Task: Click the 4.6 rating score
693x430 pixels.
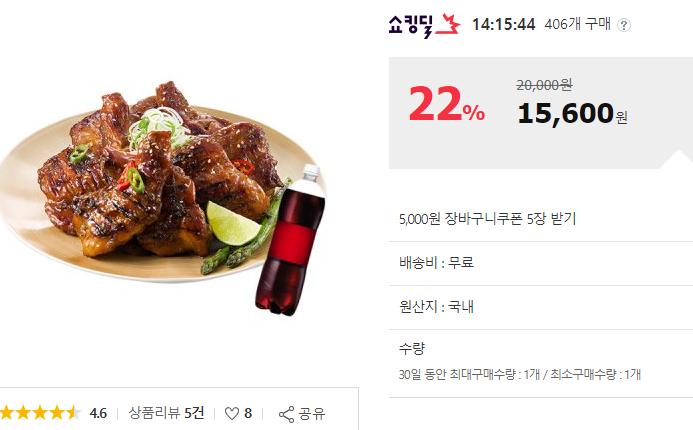Action: point(98,414)
